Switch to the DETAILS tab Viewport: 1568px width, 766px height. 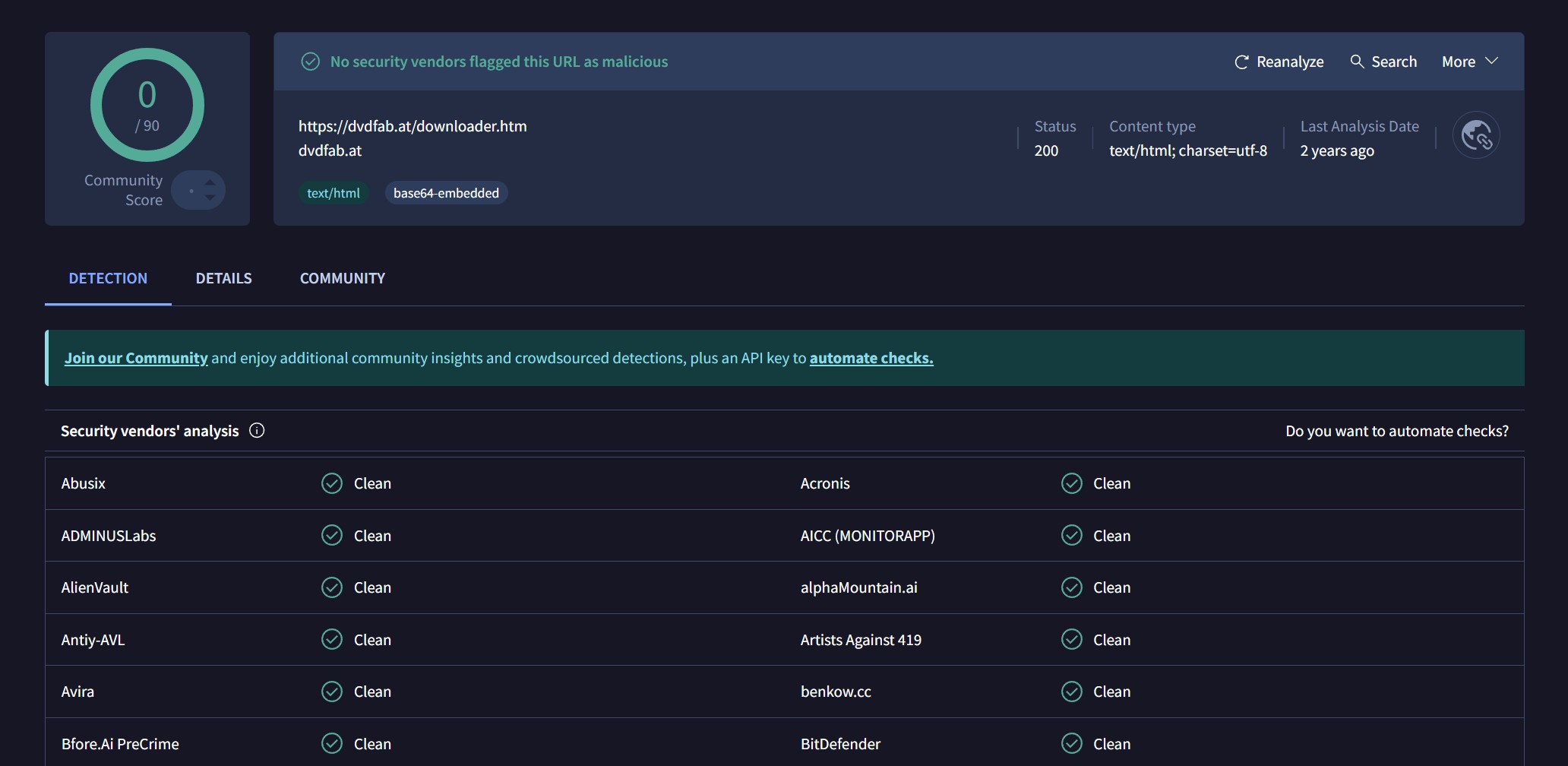(x=223, y=278)
